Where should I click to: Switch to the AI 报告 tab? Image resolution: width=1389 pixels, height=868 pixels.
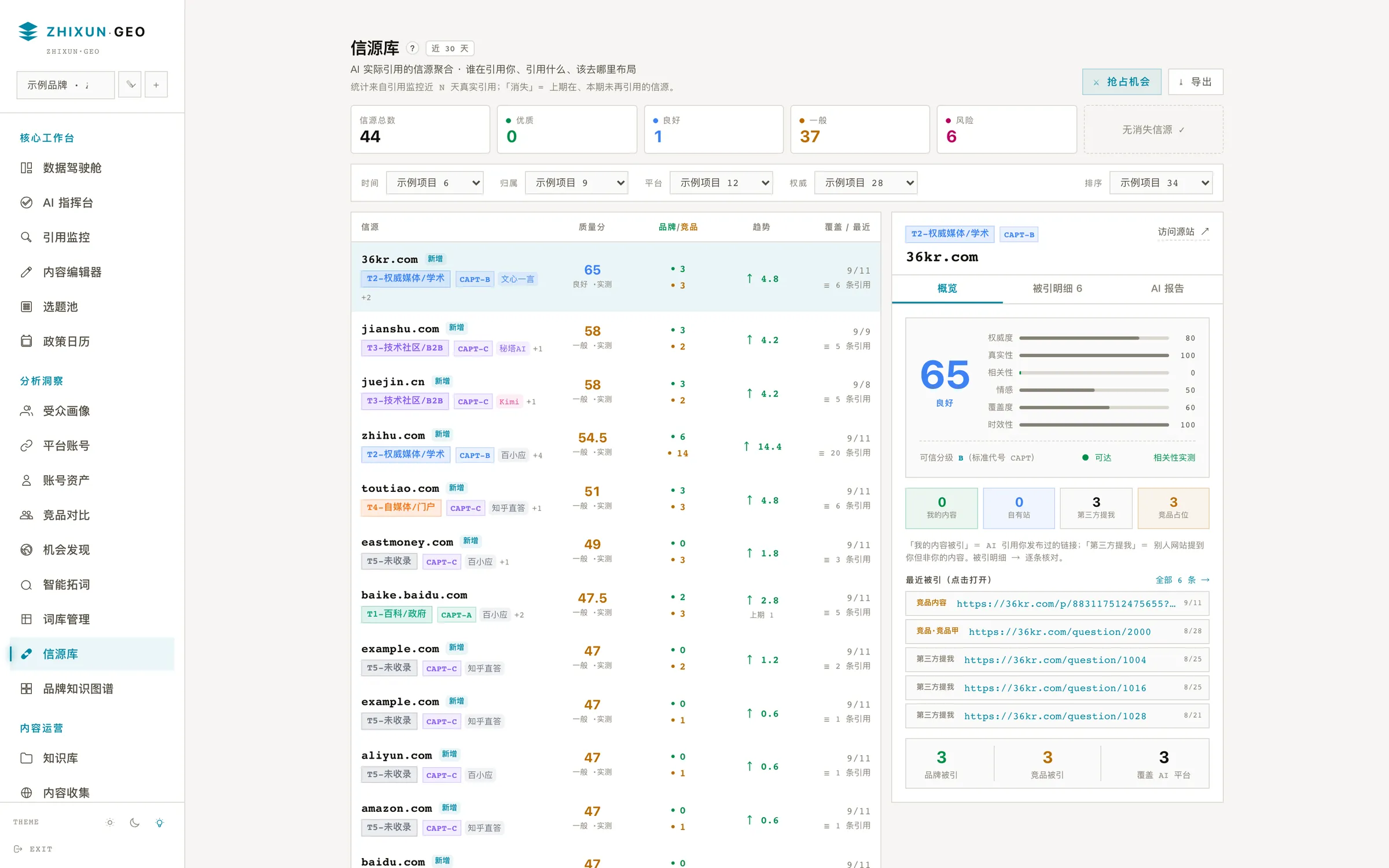(1167, 289)
